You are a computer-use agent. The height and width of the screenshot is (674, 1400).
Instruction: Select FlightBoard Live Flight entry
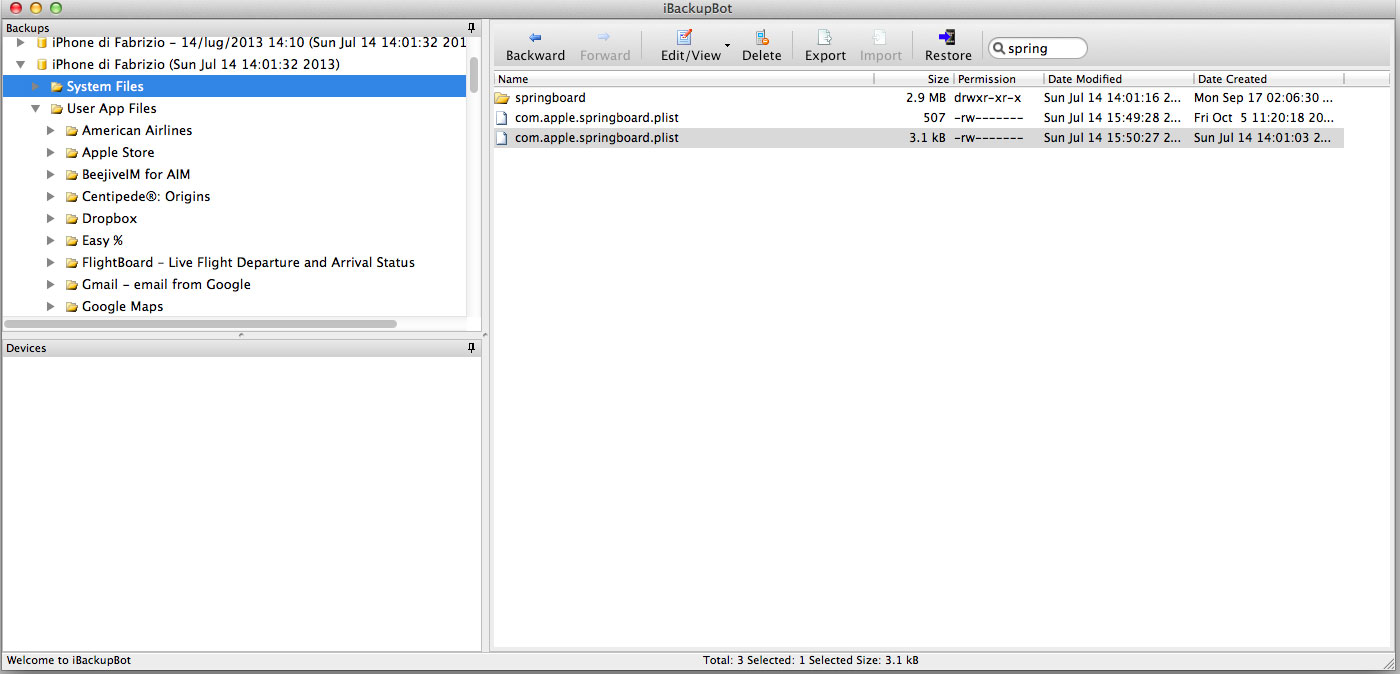(248, 262)
